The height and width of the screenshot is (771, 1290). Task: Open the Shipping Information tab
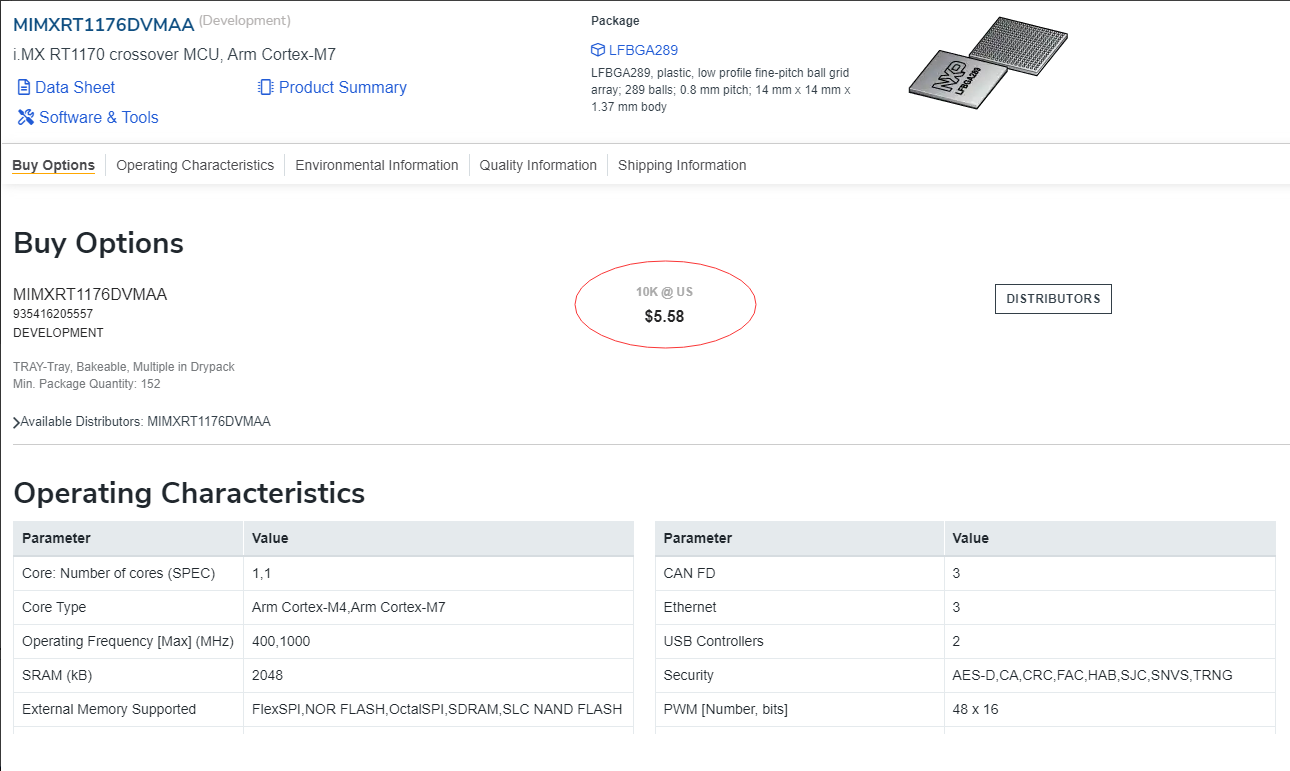[x=682, y=165]
